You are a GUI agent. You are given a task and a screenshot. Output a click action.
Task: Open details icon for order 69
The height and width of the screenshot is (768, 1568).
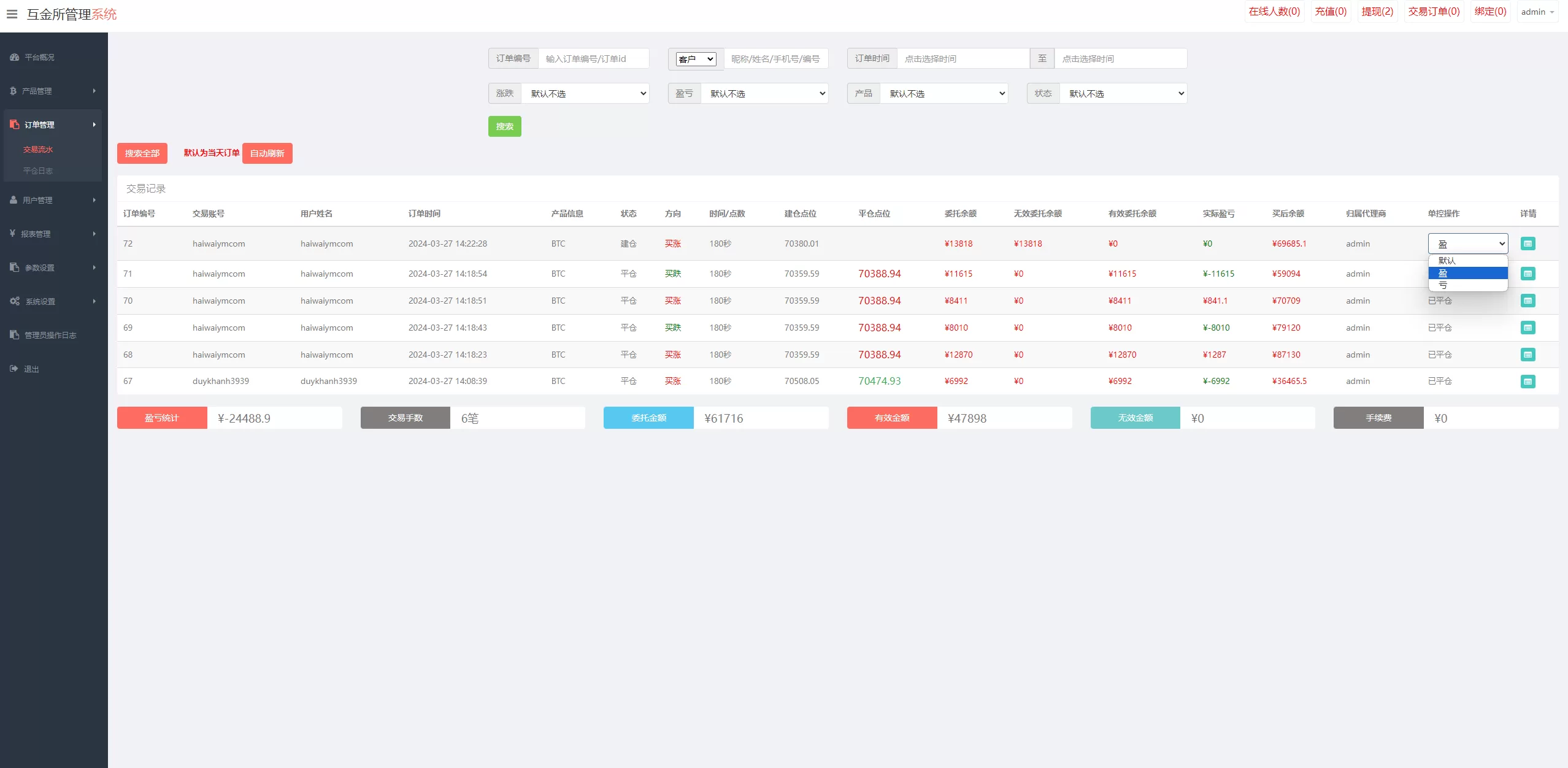(1528, 328)
